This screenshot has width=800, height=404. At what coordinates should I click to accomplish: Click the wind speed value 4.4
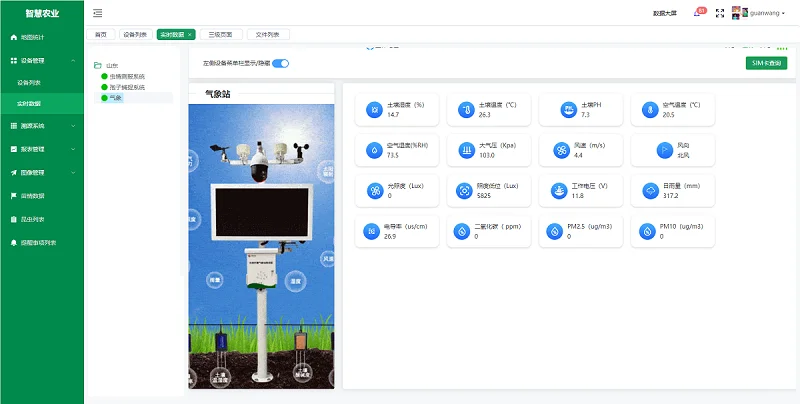coord(578,155)
